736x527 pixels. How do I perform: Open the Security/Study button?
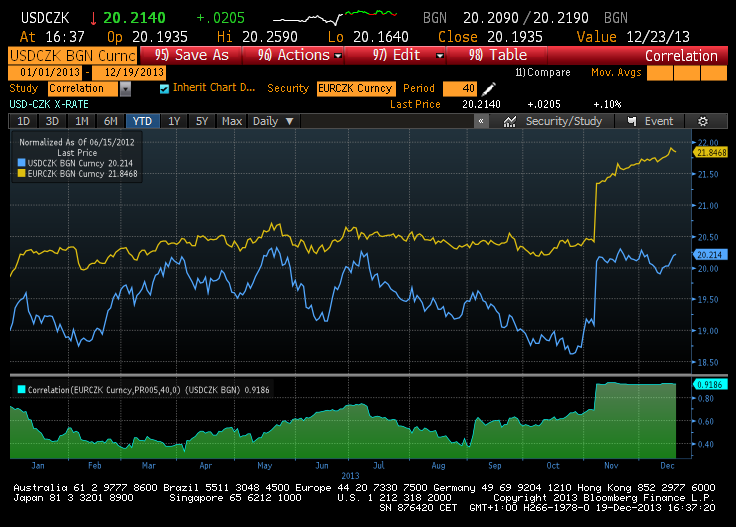[552, 122]
